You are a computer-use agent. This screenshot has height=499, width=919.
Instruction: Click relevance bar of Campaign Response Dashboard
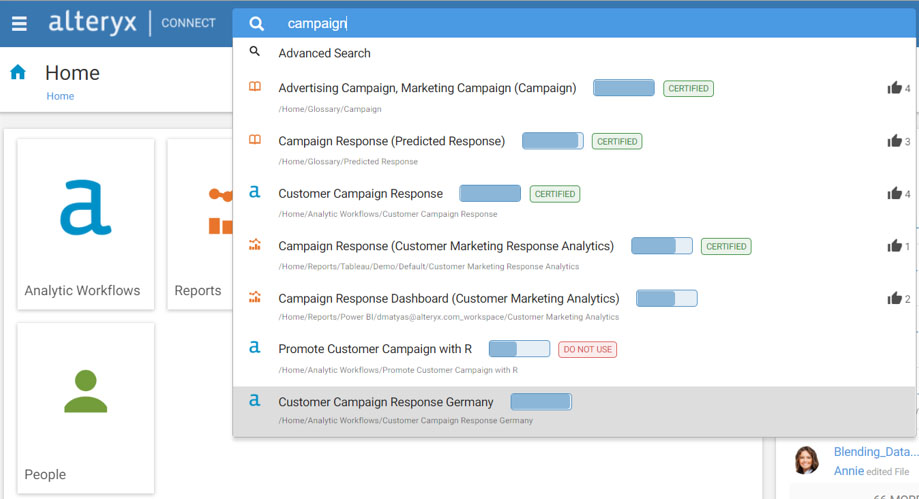[x=667, y=298]
